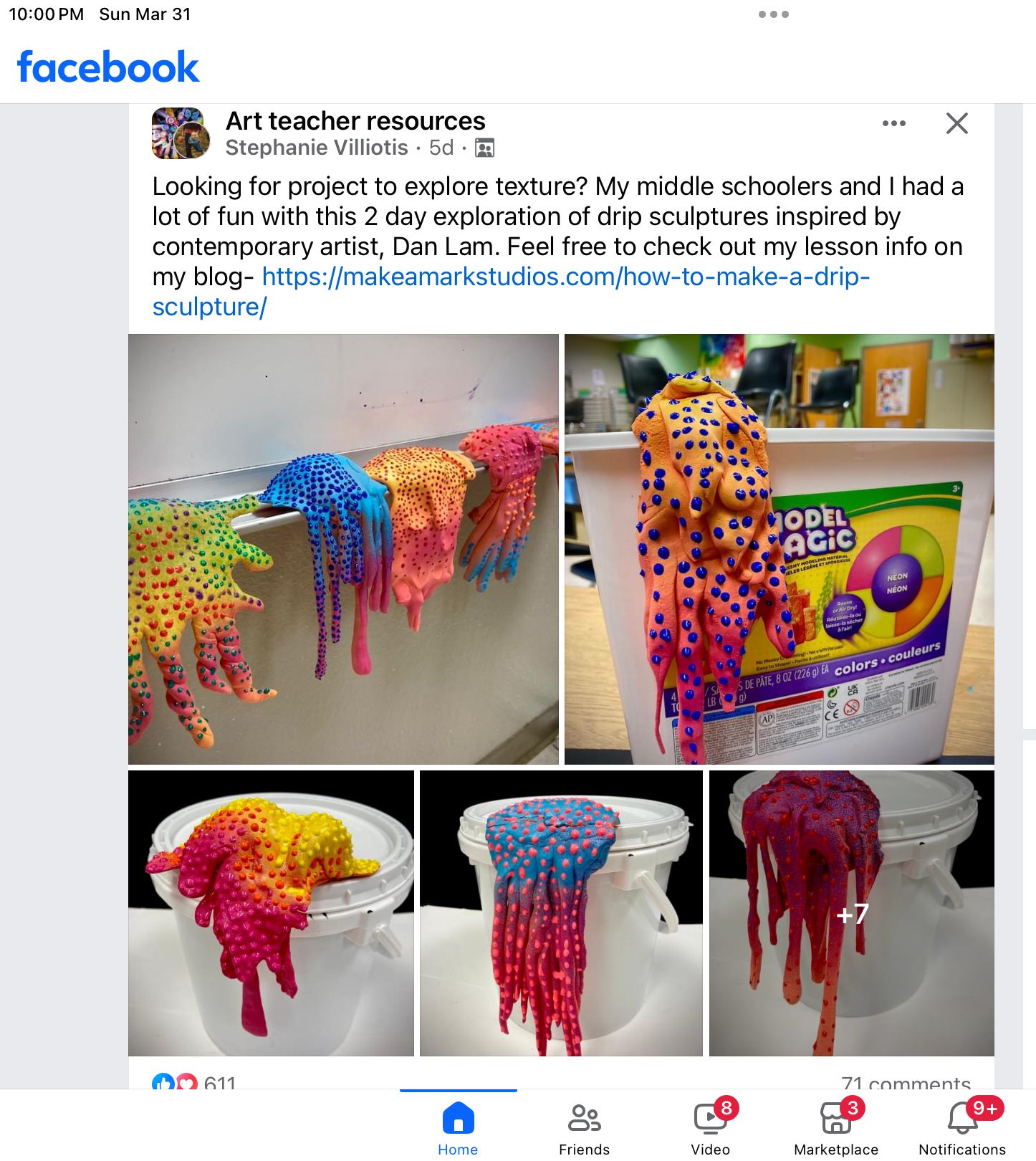
Task: Open the rainbow drip sculptures wall photo
Action: click(x=343, y=549)
